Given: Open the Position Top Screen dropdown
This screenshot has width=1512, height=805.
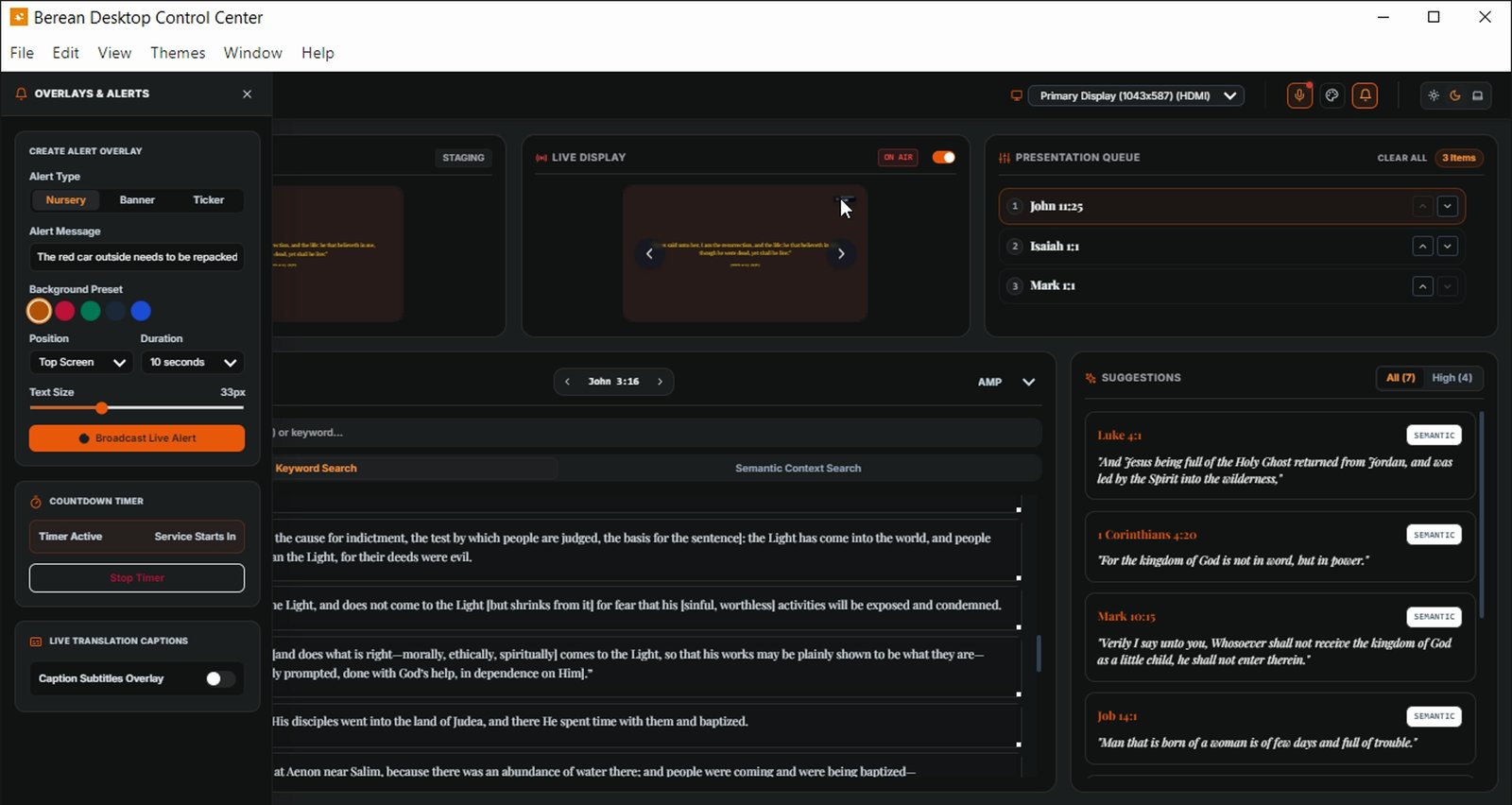Looking at the screenshot, I should coord(81,363).
